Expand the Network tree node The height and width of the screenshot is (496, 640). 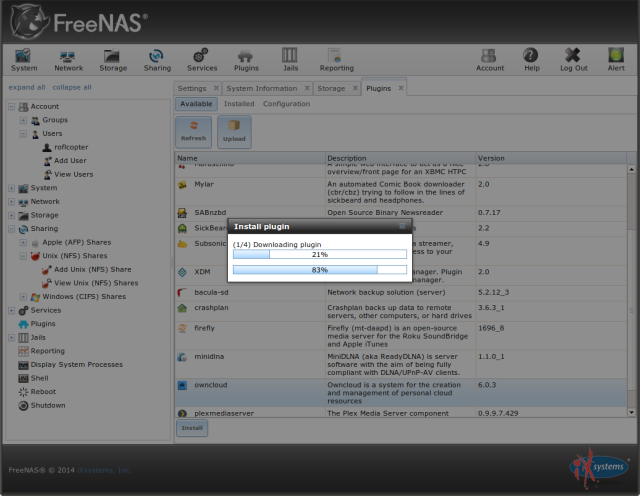tap(11, 202)
